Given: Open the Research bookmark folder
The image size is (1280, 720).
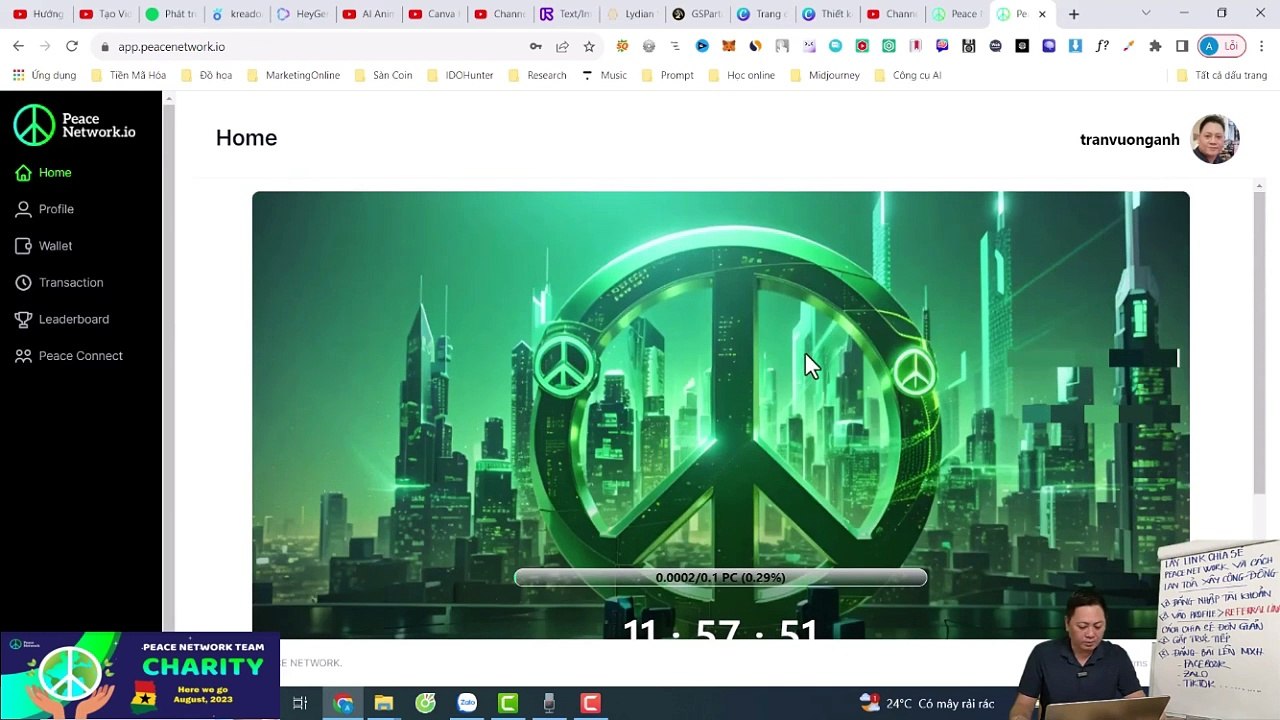Looking at the screenshot, I should tap(537, 75).
